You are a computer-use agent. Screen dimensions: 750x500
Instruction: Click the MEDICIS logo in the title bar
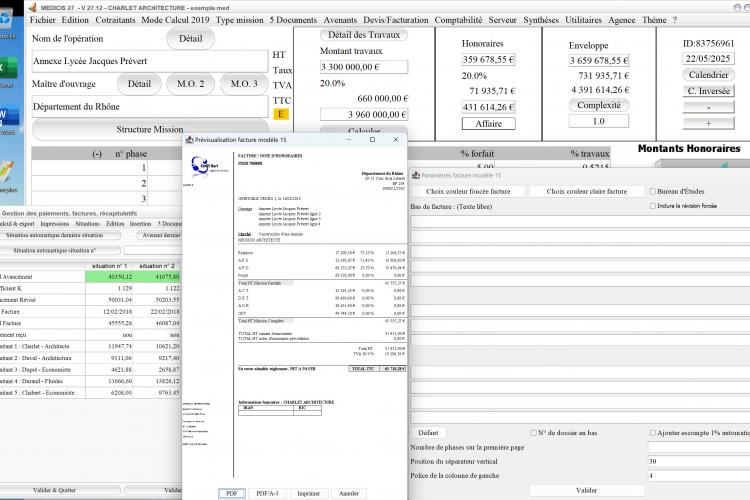point(32,7)
